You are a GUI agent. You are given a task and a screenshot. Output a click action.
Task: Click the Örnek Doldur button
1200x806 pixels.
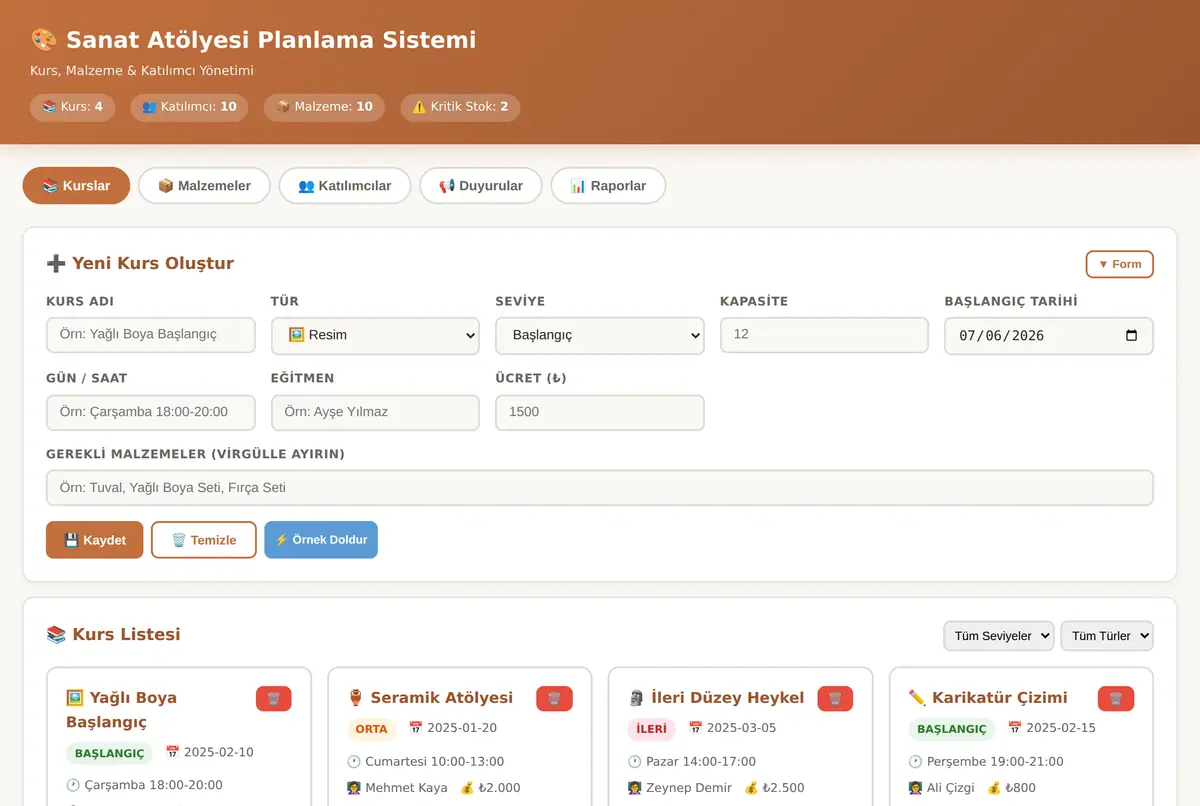click(x=321, y=540)
